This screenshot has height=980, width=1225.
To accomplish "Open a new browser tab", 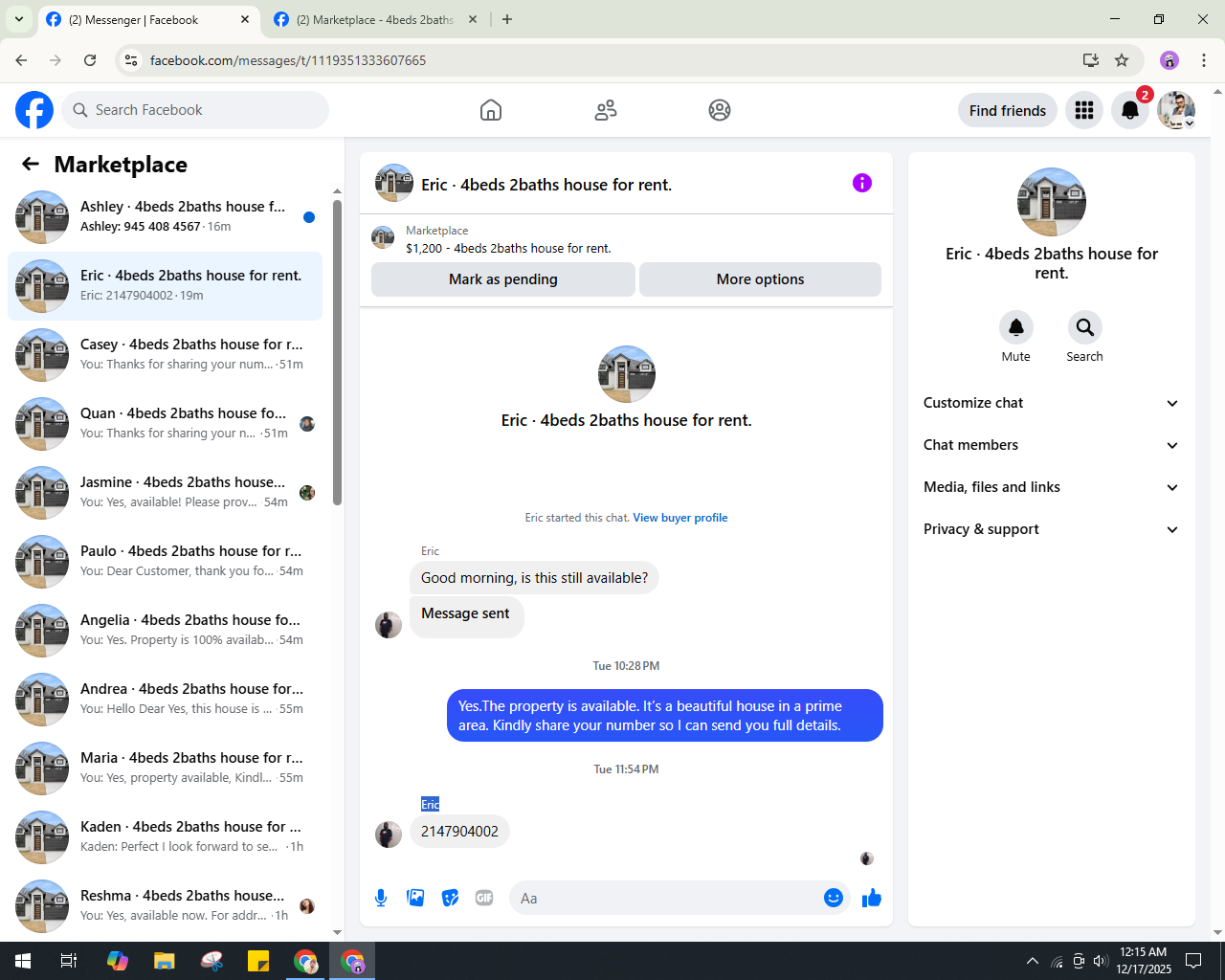I will point(507,19).
